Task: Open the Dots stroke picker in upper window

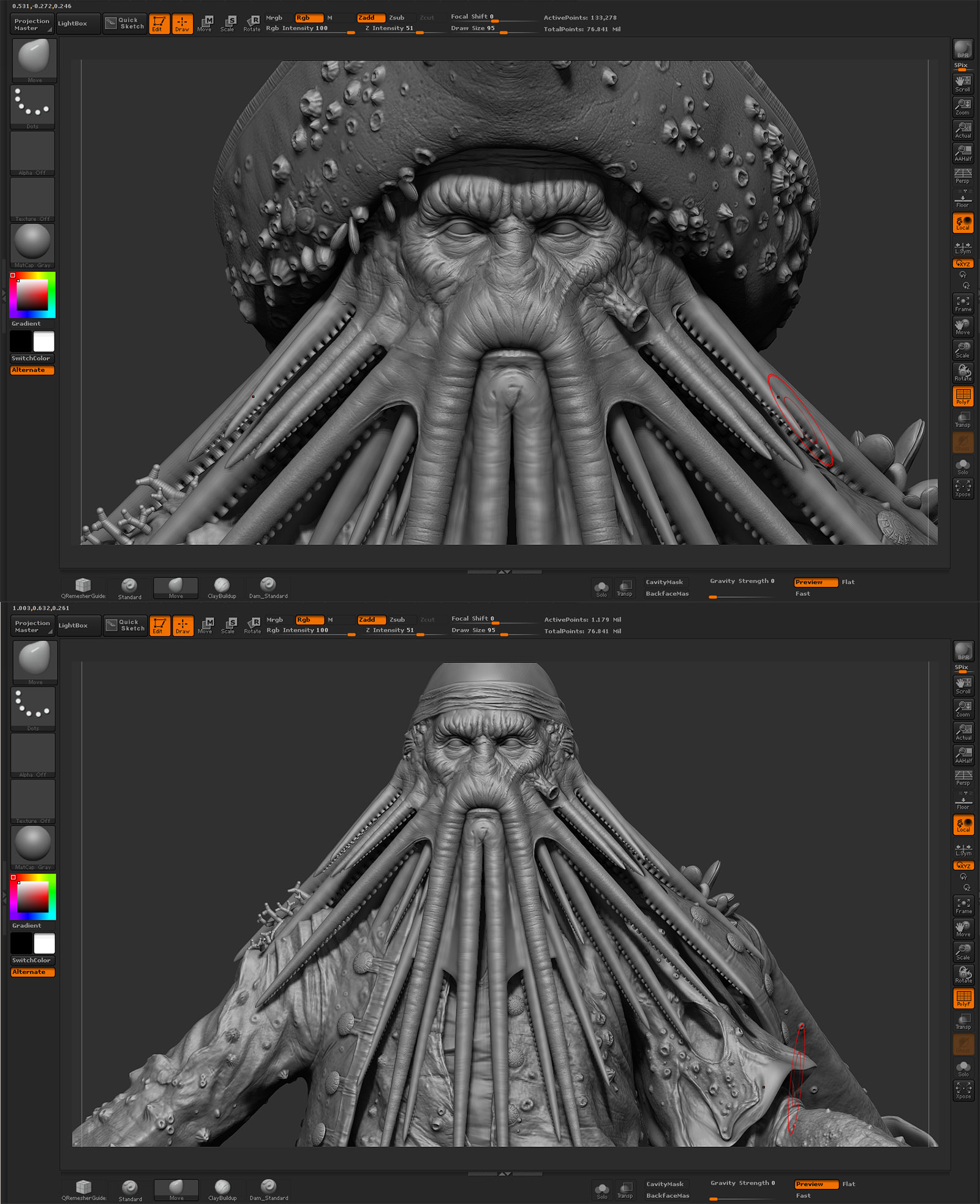Action: 33,107
